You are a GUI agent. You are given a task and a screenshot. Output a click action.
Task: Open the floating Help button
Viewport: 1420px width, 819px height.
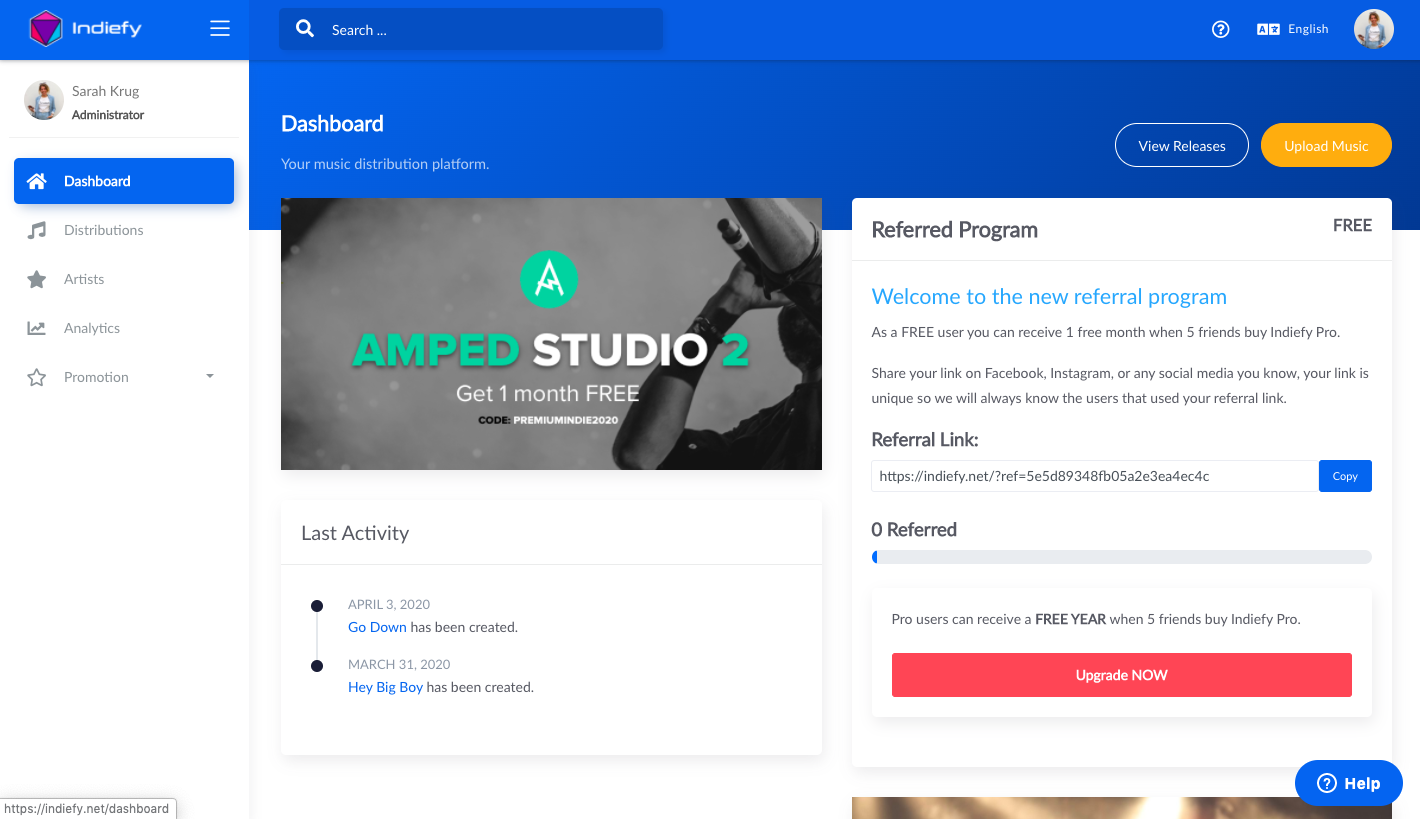click(1349, 783)
